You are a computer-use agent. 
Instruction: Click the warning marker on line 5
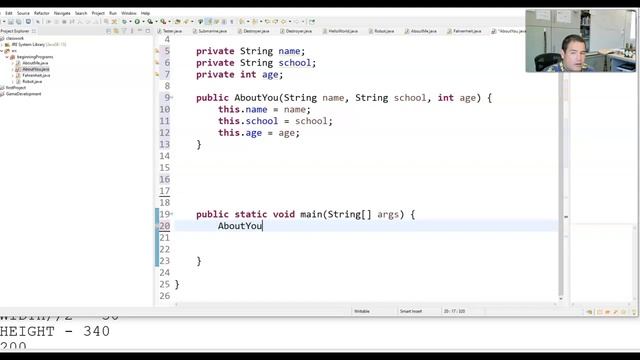coord(157,51)
